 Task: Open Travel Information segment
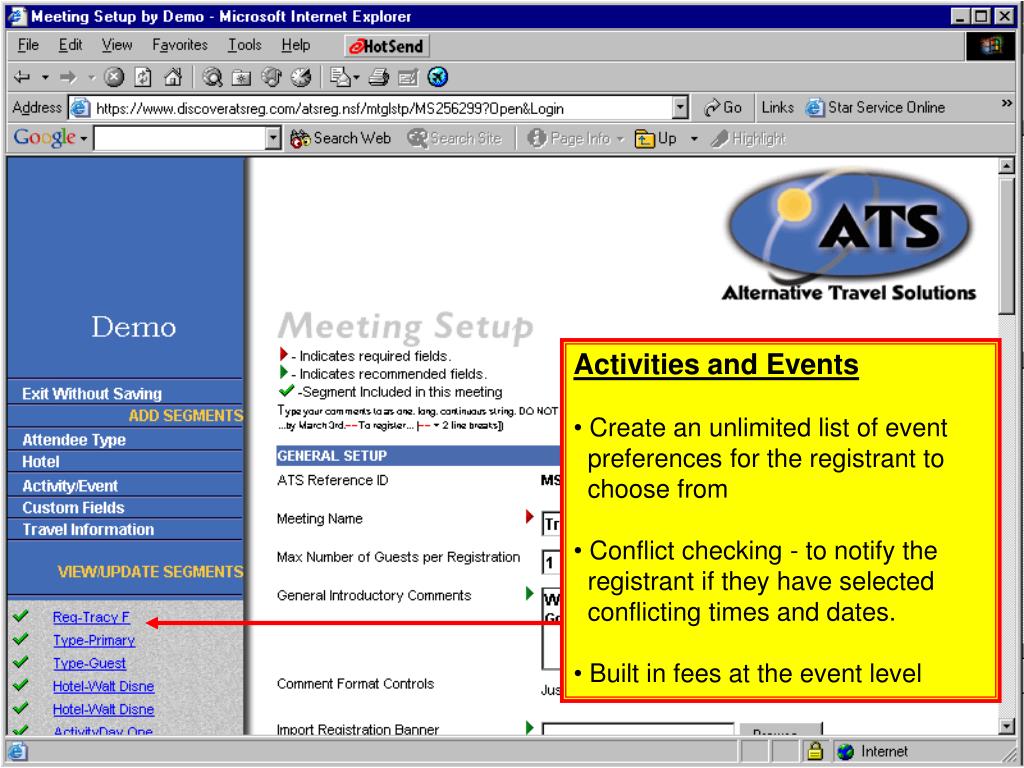[88, 530]
